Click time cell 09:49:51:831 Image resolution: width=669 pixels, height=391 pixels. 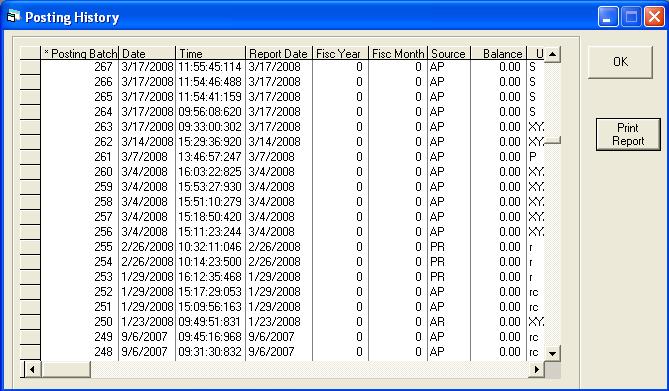point(210,322)
